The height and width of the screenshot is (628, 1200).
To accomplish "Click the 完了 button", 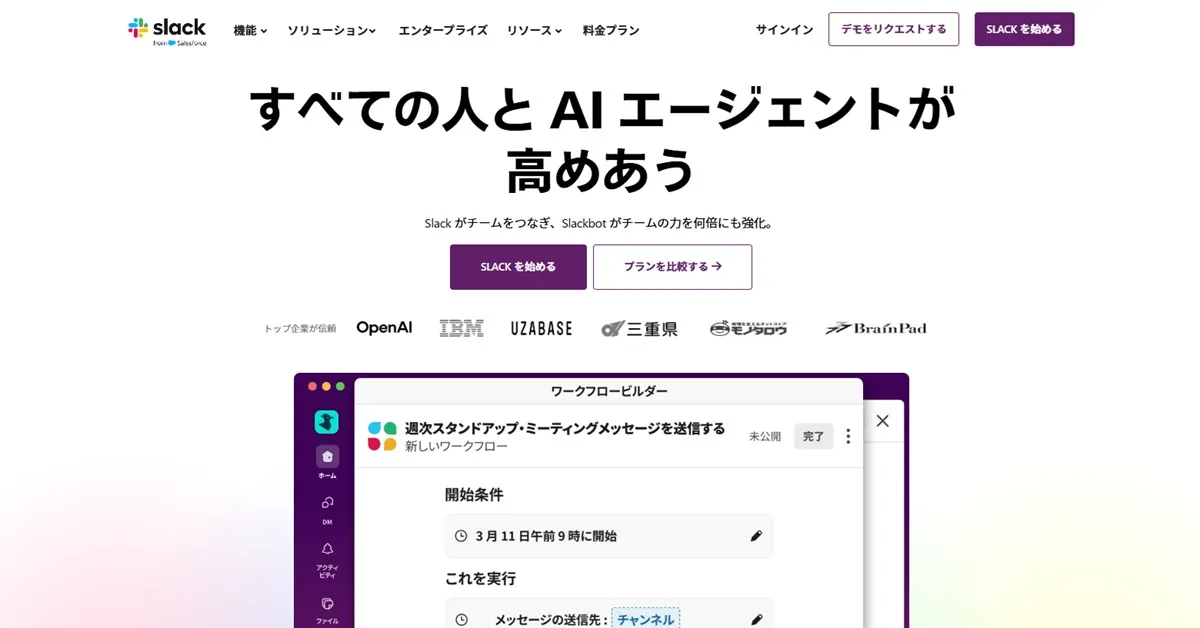I will click(813, 436).
